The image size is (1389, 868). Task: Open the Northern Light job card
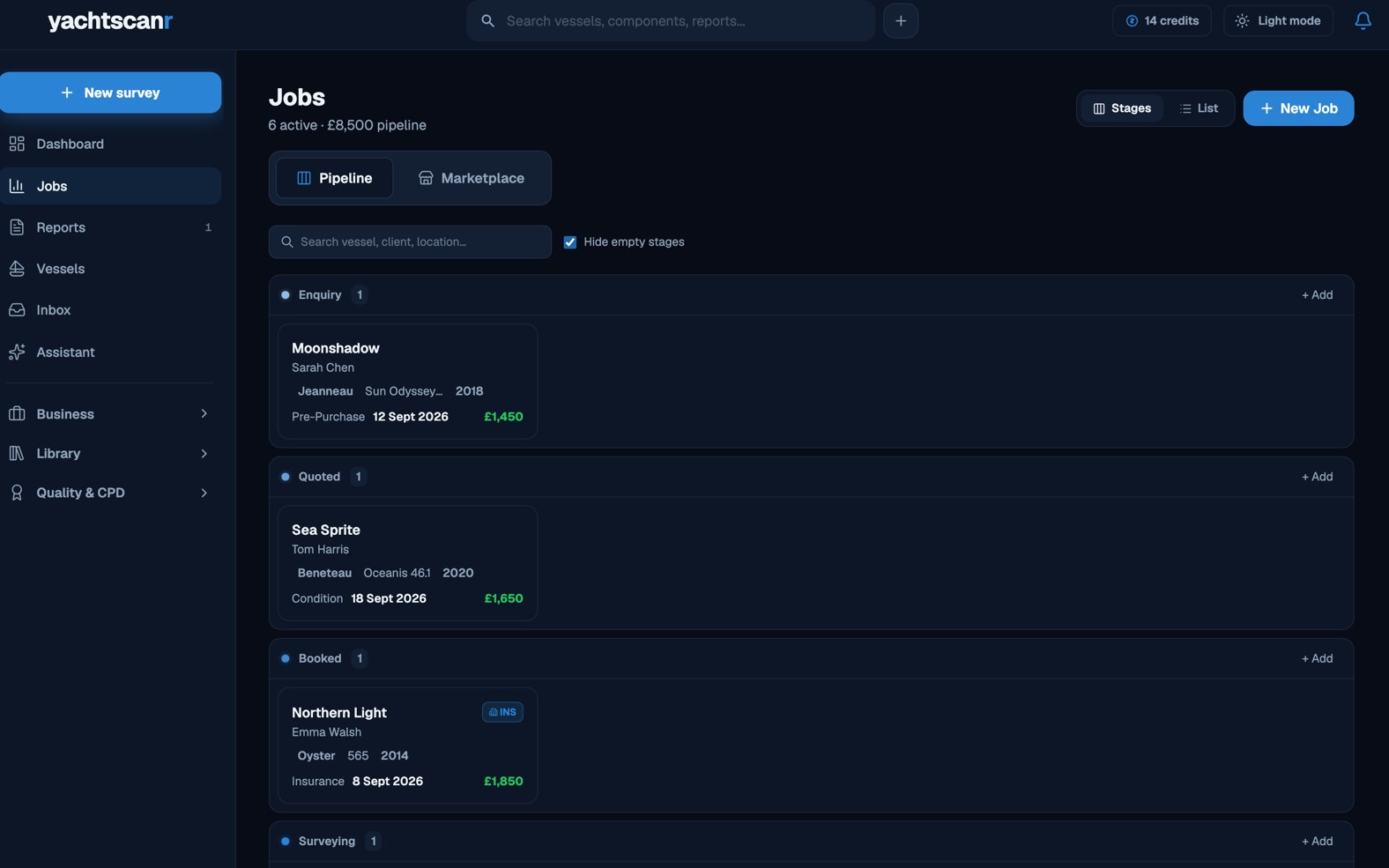(x=407, y=746)
